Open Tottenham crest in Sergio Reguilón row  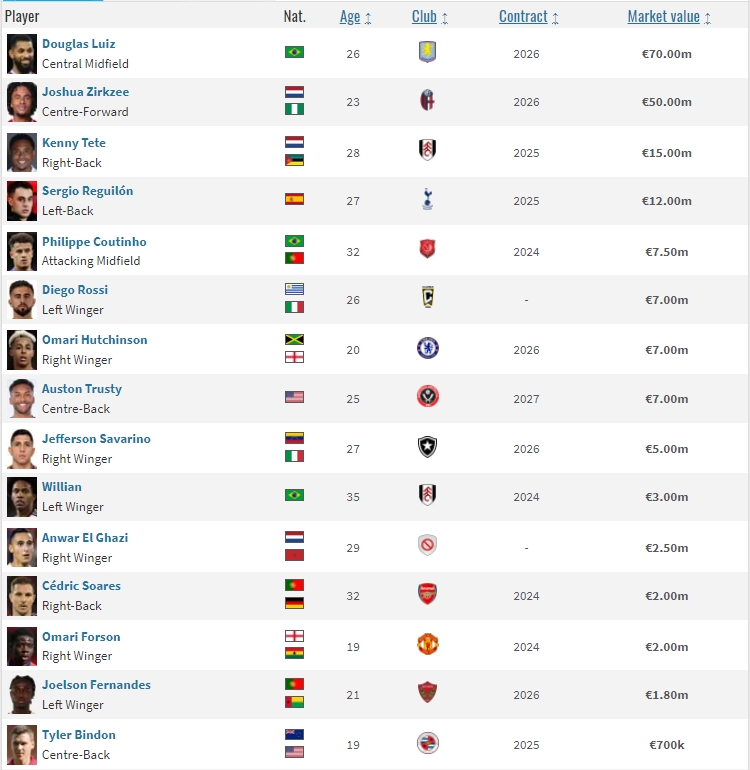click(428, 200)
